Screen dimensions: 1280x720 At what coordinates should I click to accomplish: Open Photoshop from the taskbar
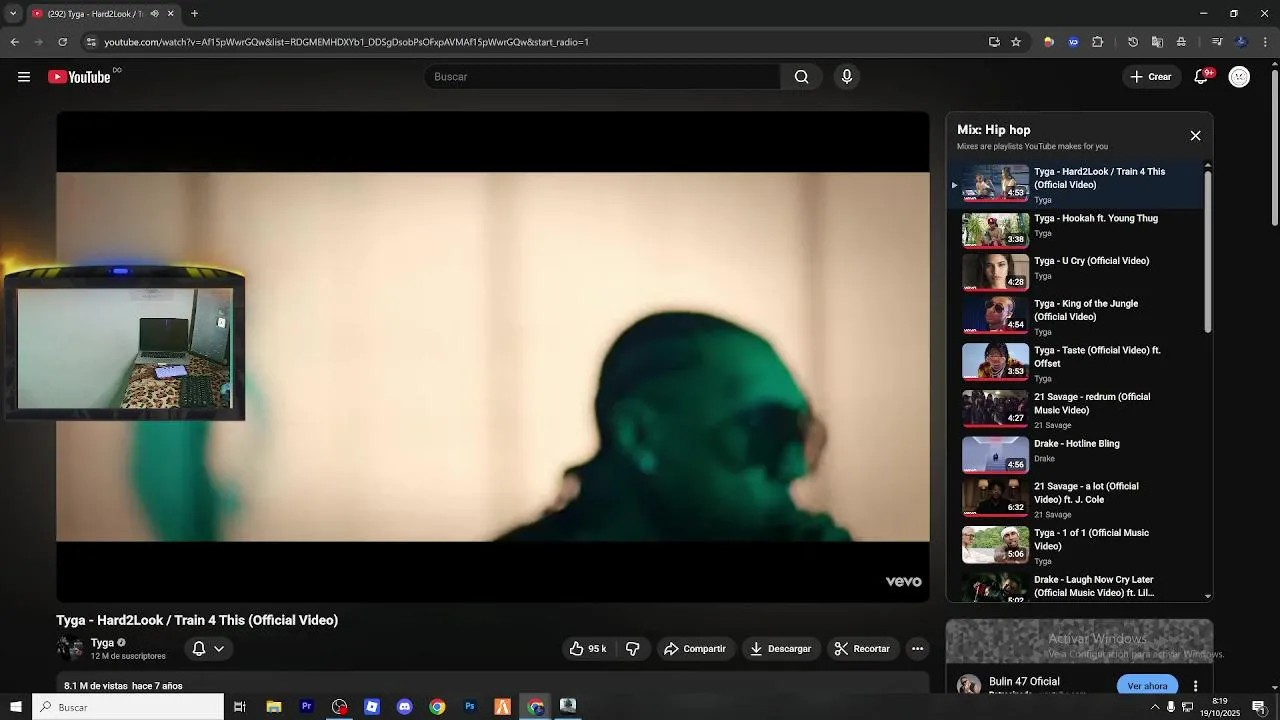coord(470,707)
